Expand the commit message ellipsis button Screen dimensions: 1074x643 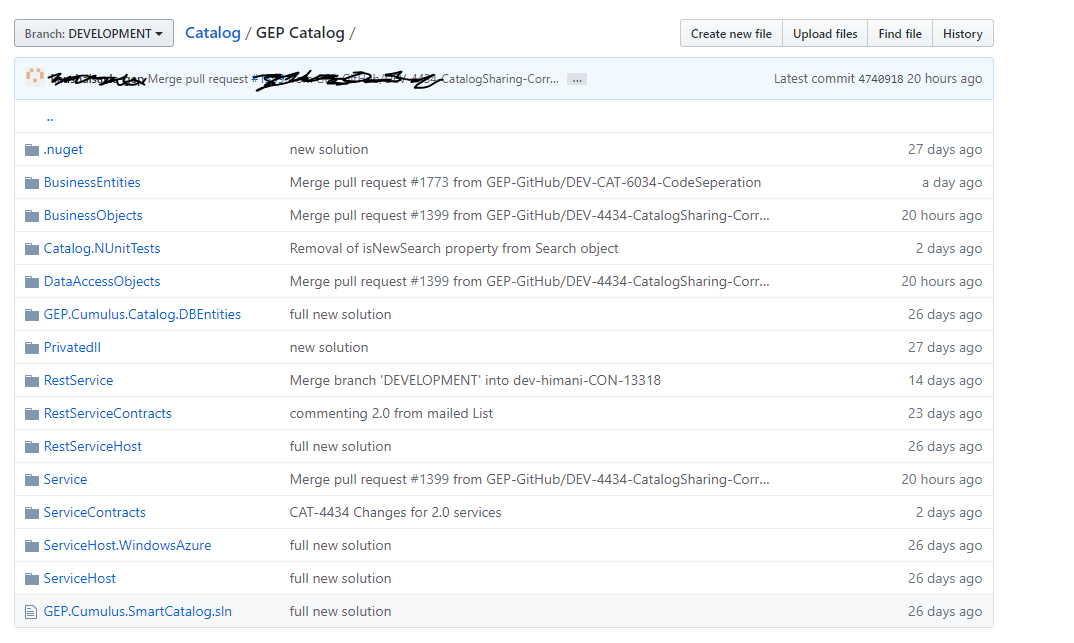click(577, 79)
